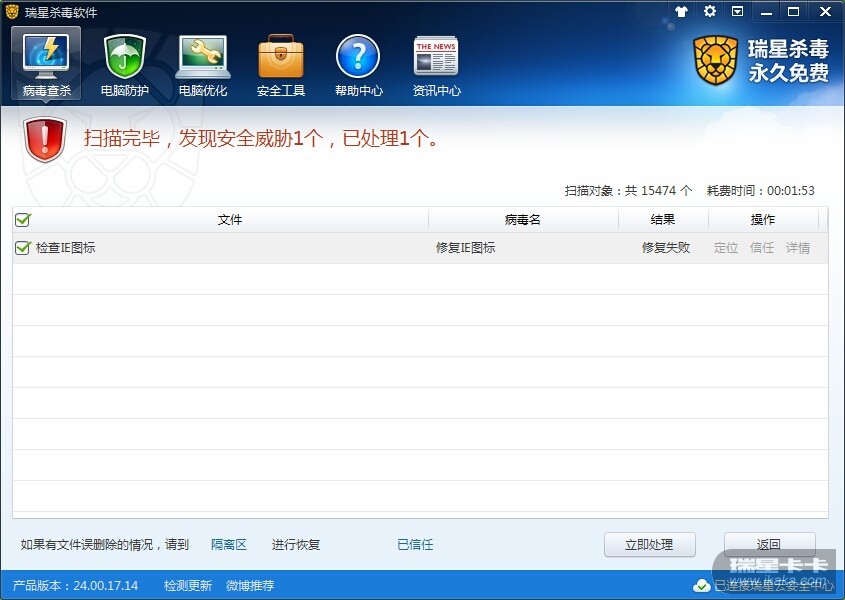Viewport: 845px width, 600px height.
Task: Sort by the 结果 column header
Action: [663, 219]
